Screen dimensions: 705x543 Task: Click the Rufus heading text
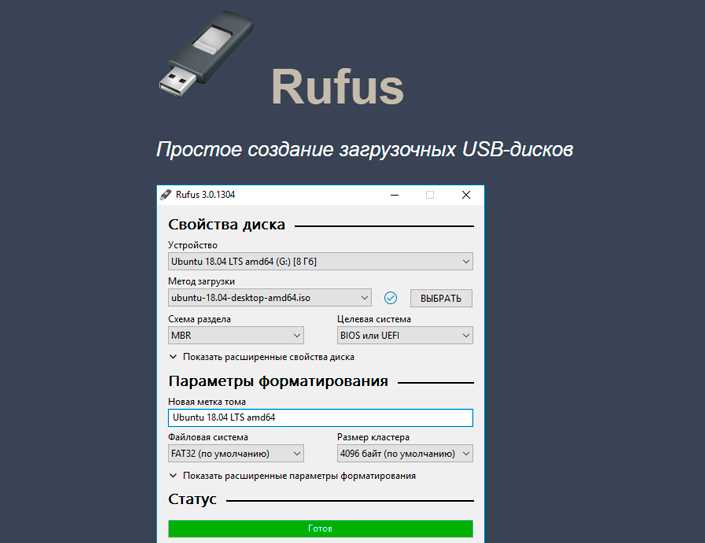click(x=338, y=87)
